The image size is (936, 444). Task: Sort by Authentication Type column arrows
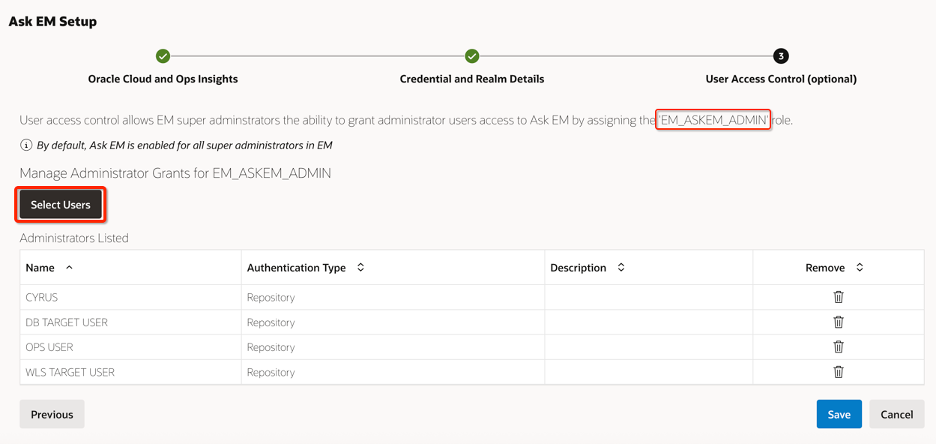360,268
